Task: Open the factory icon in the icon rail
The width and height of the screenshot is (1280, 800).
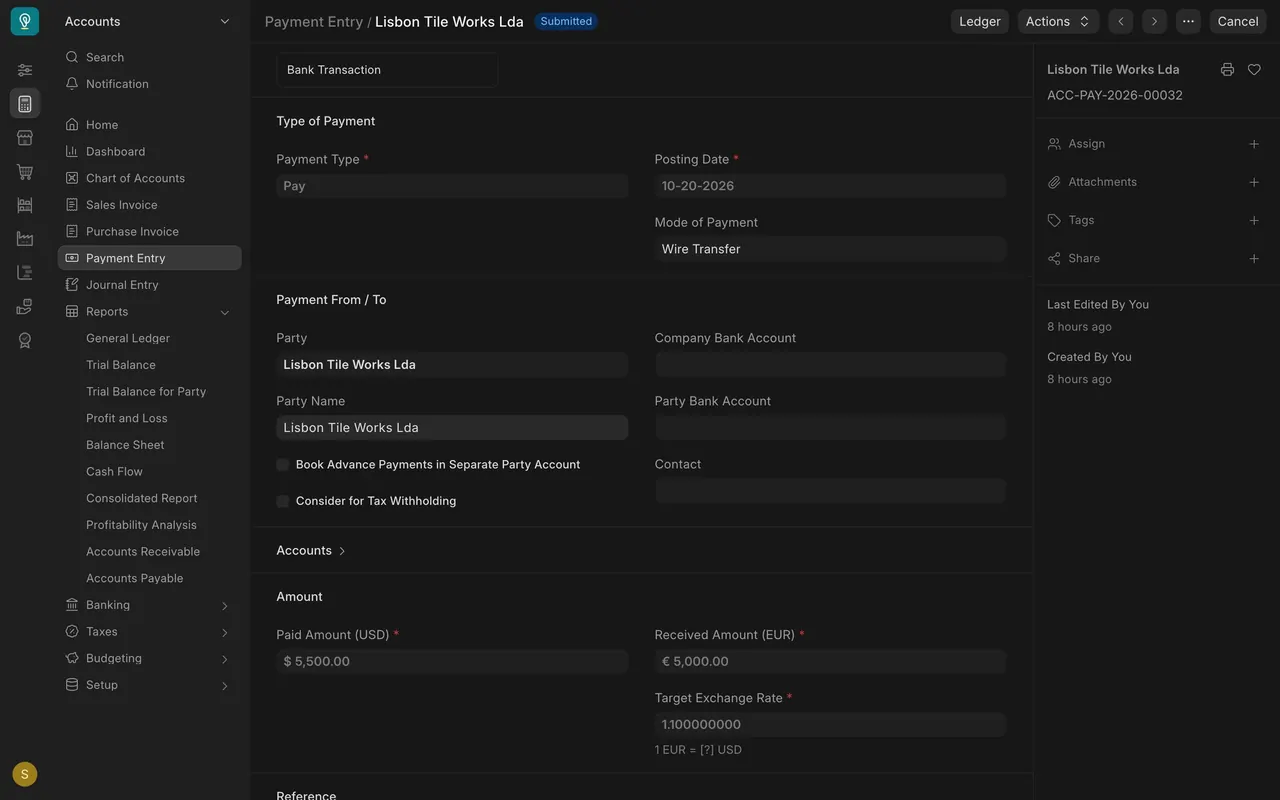Action: click(x=25, y=239)
